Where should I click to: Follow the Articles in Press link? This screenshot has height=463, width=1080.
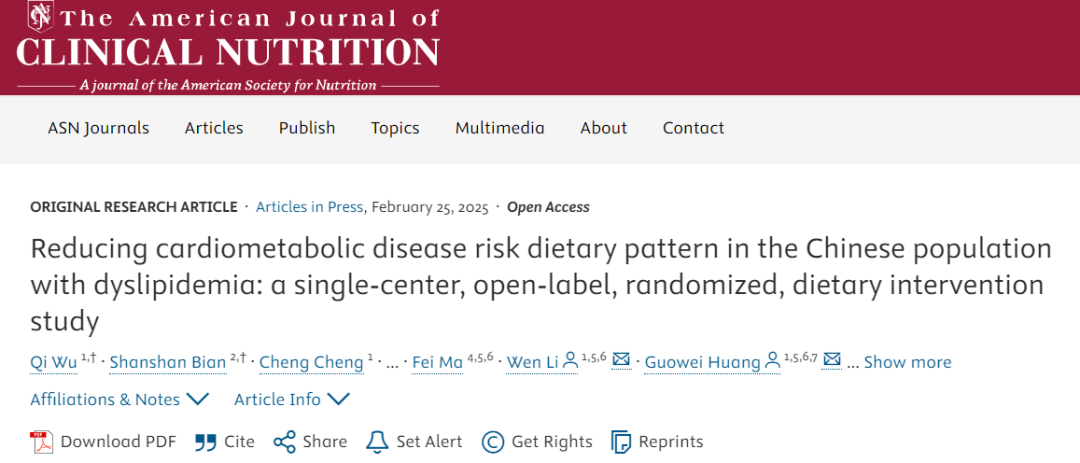[309, 207]
